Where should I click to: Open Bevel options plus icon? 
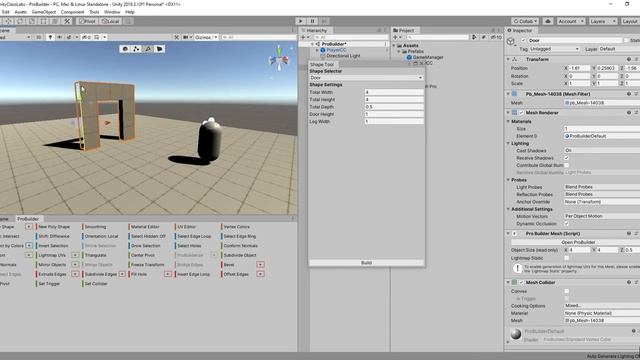[x=260, y=265]
